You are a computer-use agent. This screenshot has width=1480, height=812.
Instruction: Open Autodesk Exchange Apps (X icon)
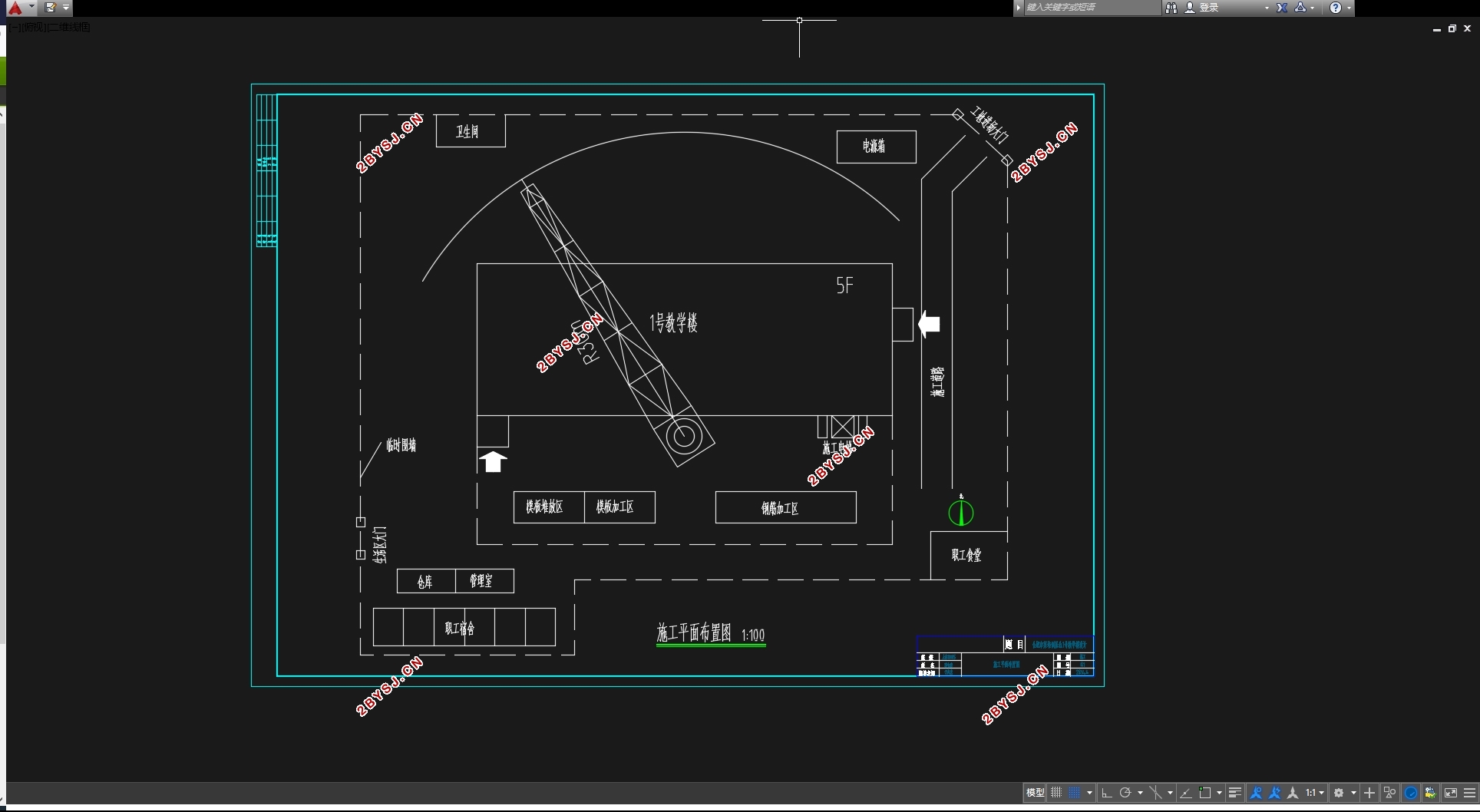1282,8
